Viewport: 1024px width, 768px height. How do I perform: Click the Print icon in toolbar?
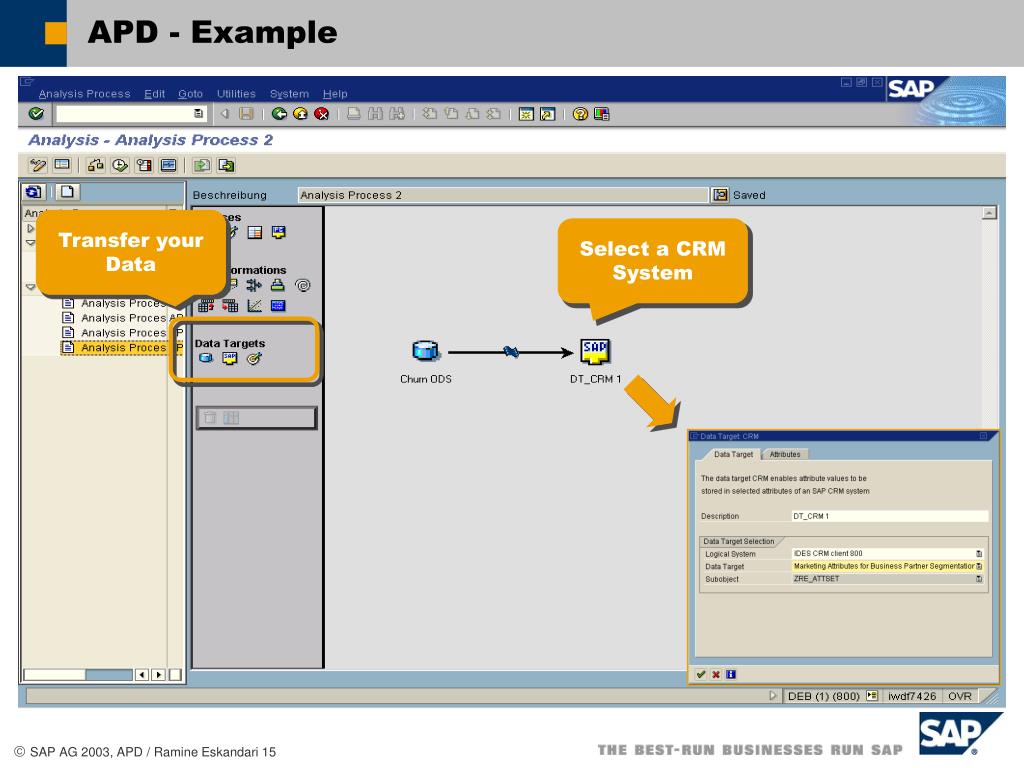(353, 114)
